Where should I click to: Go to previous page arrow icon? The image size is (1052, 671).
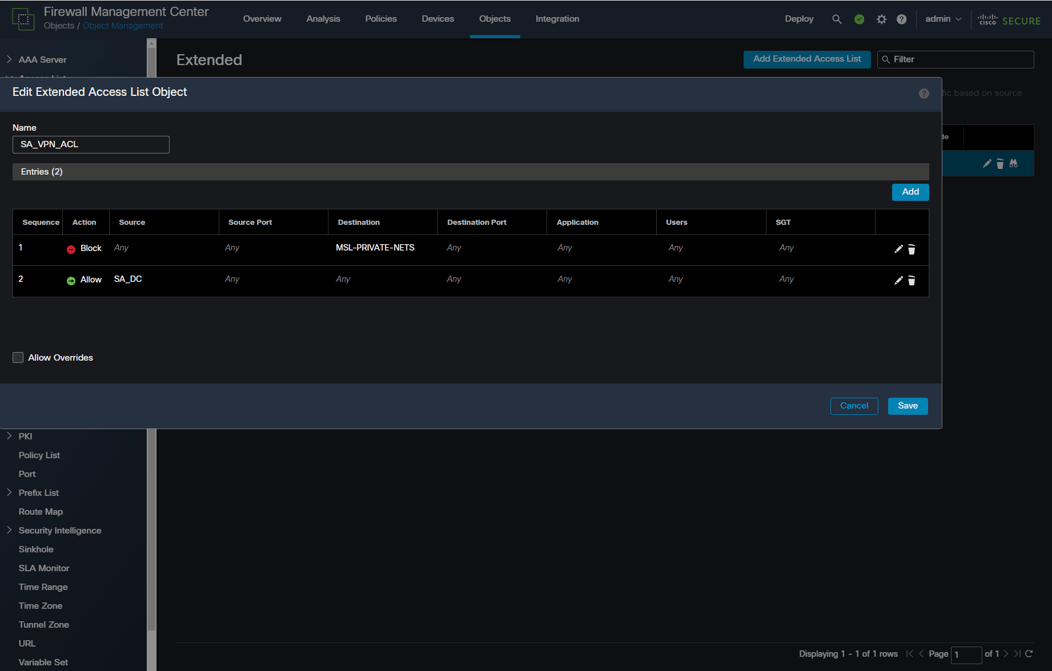(x=921, y=654)
